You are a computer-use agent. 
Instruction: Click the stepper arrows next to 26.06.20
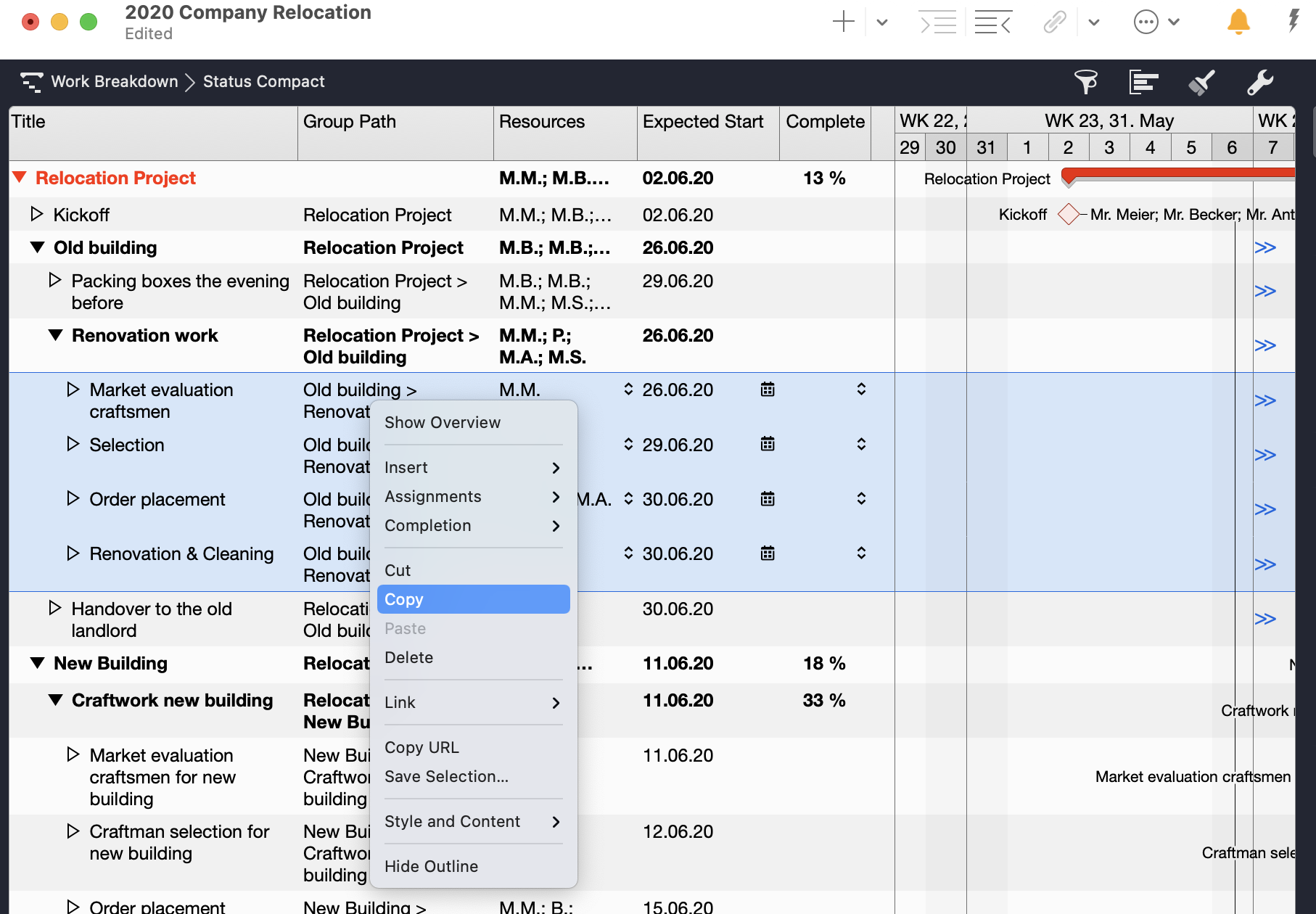click(628, 390)
